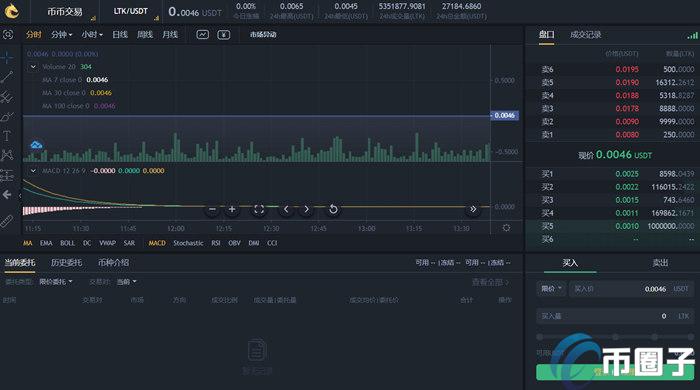This screenshot has height=390, width=700.
Task: Collapse the Volume indicator legend
Action: [x=33, y=66]
